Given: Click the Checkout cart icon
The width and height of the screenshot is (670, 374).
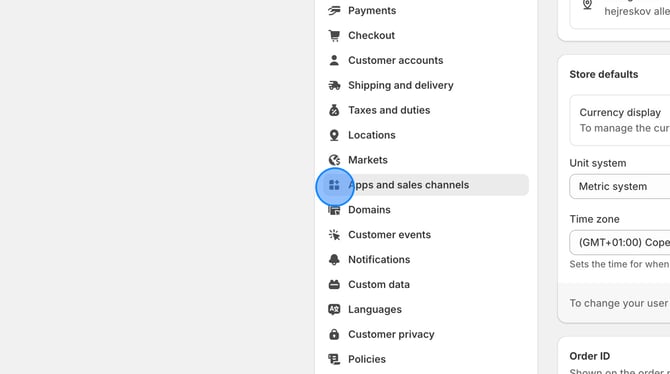Looking at the screenshot, I should [334, 35].
